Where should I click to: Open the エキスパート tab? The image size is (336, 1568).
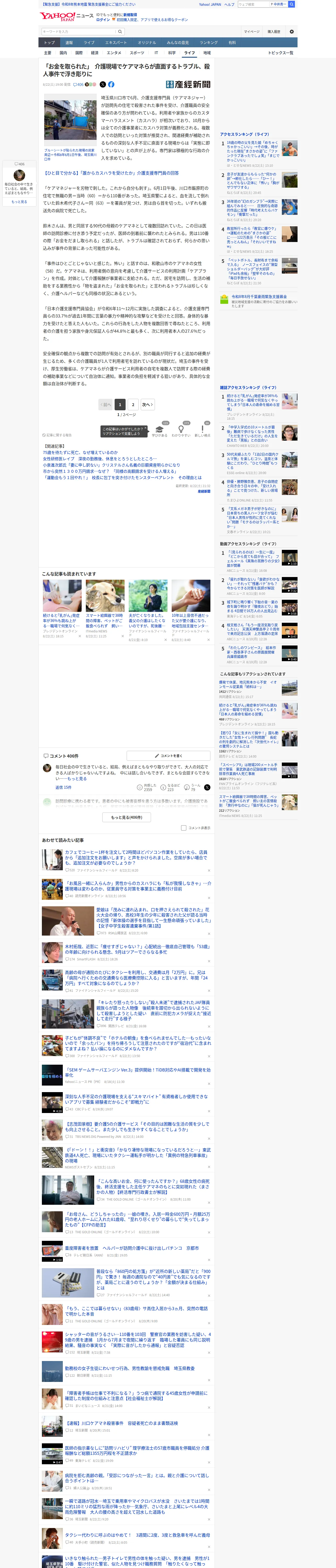[116, 43]
